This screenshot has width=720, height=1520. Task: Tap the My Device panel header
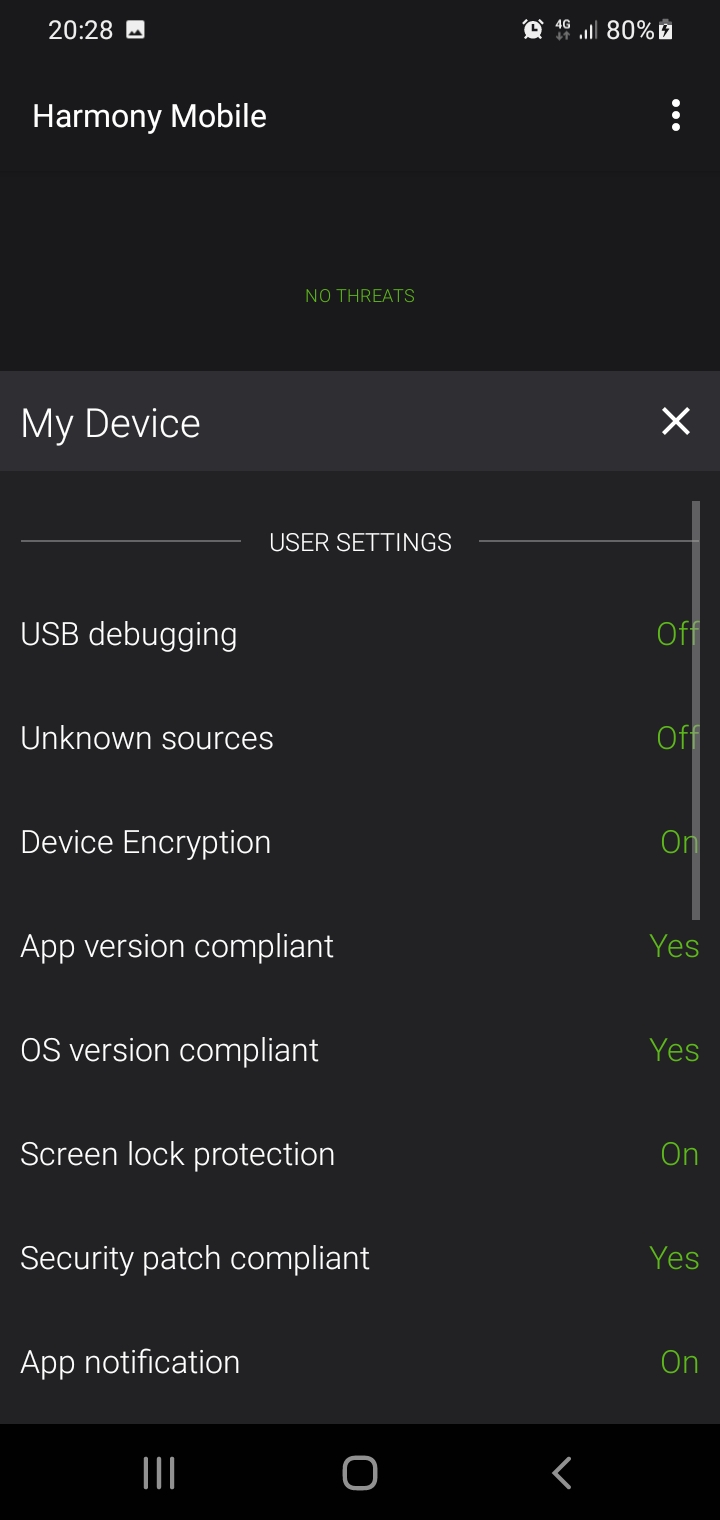(x=111, y=423)
